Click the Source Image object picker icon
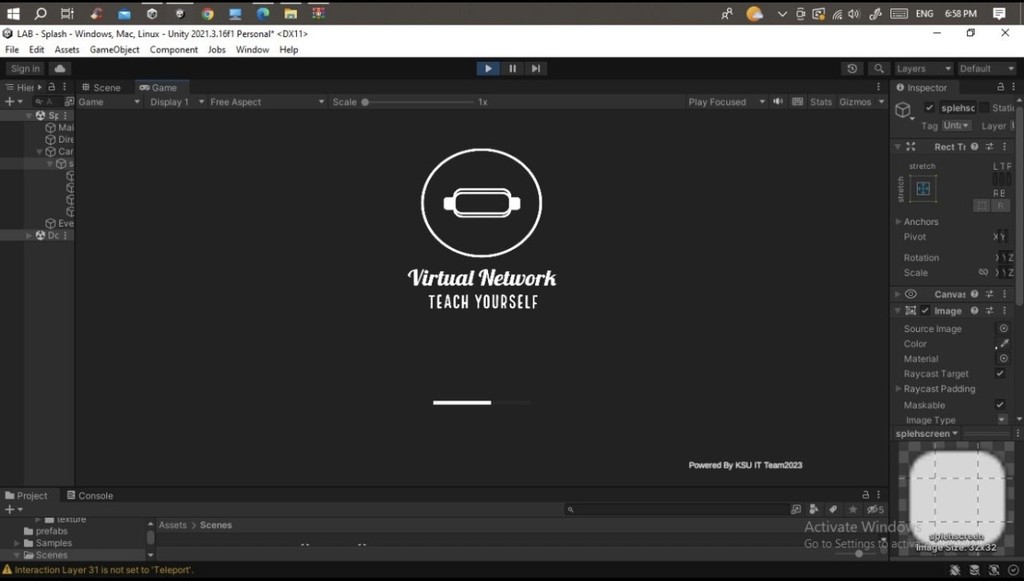The image size is (1024, 581). pos(1003,329)
